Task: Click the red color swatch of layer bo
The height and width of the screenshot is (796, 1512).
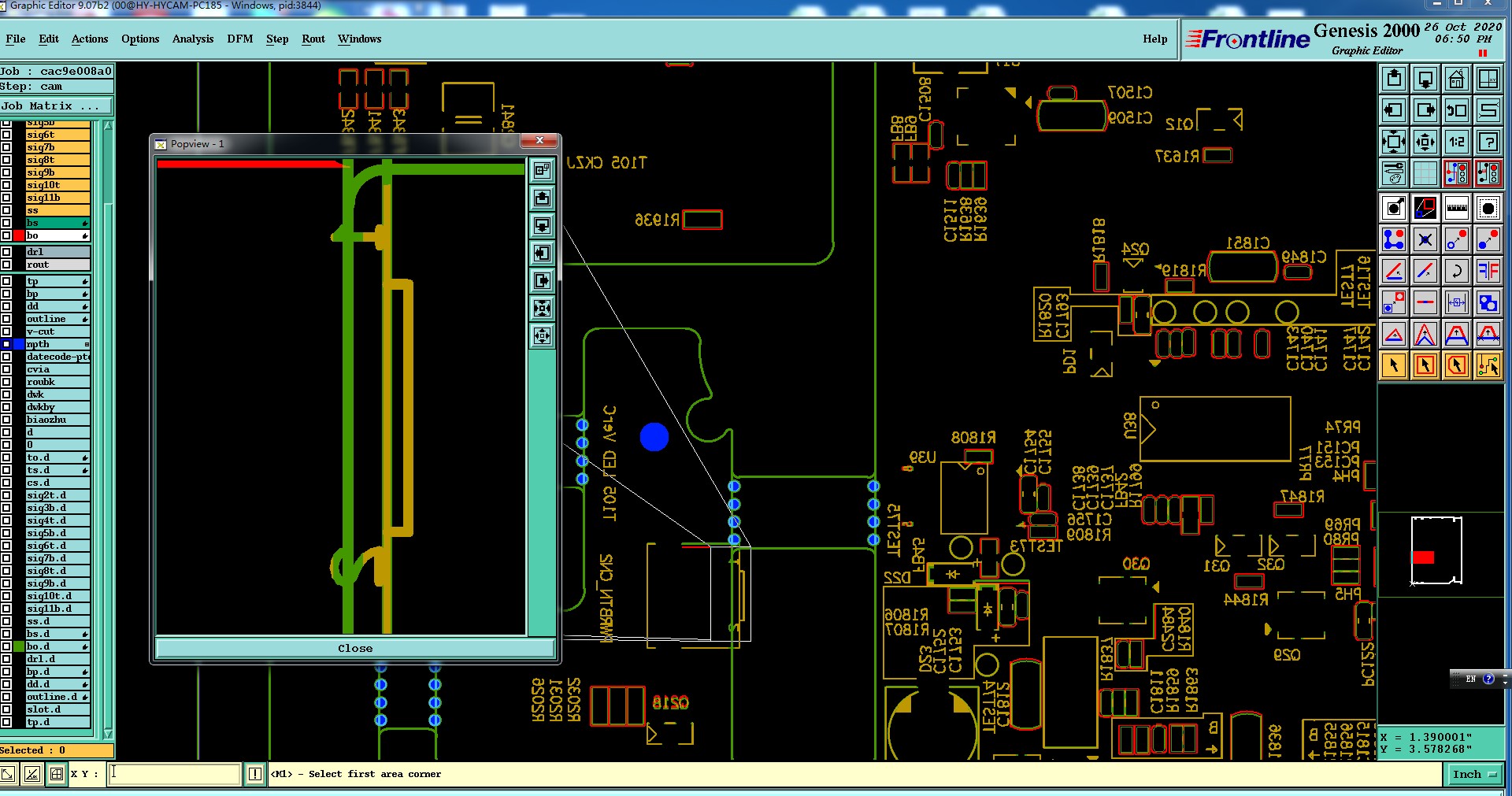Action: click(19, 235)
